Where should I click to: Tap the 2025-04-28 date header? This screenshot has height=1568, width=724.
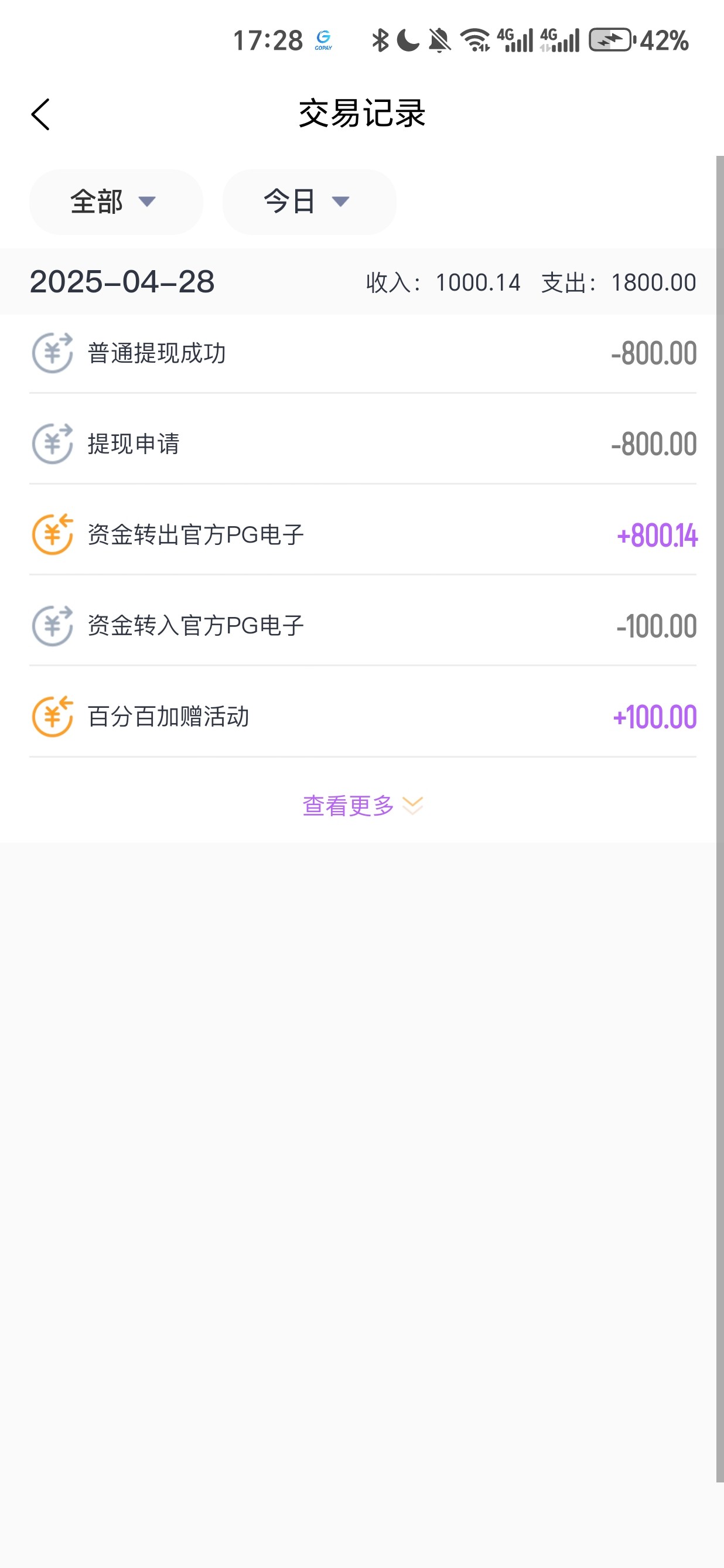click(122, 282)
